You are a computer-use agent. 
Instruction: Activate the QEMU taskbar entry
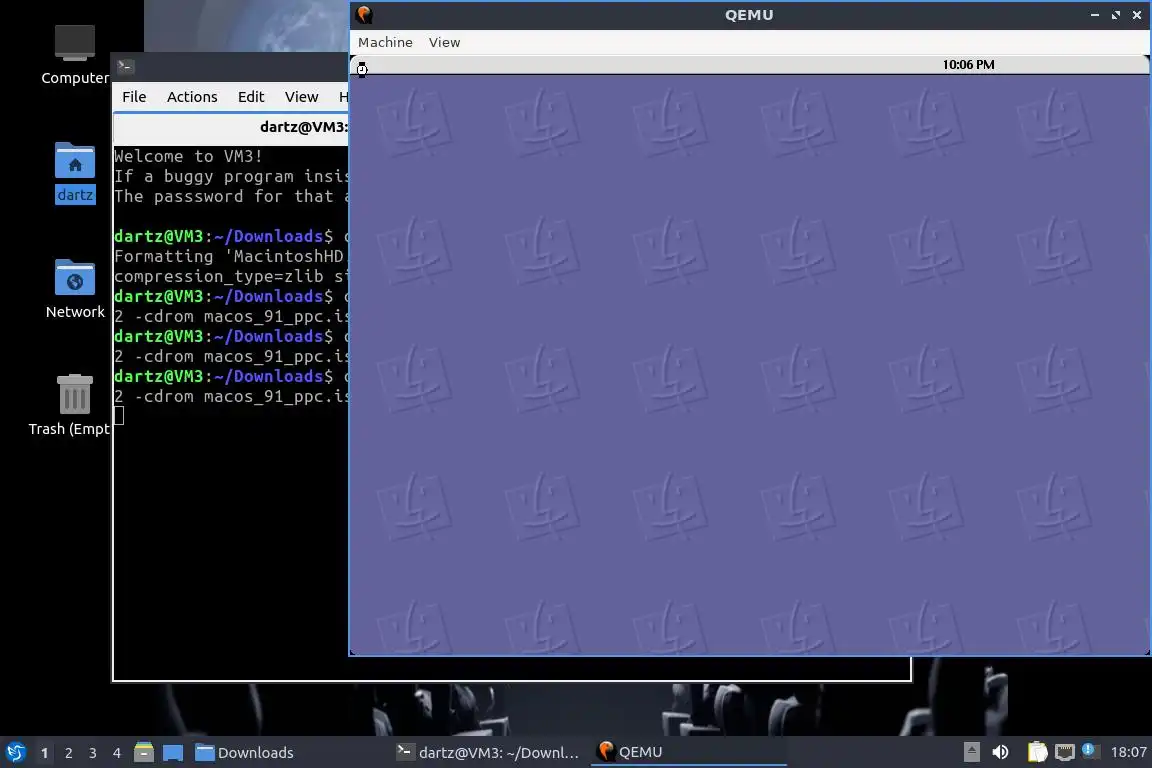(688, 753)
